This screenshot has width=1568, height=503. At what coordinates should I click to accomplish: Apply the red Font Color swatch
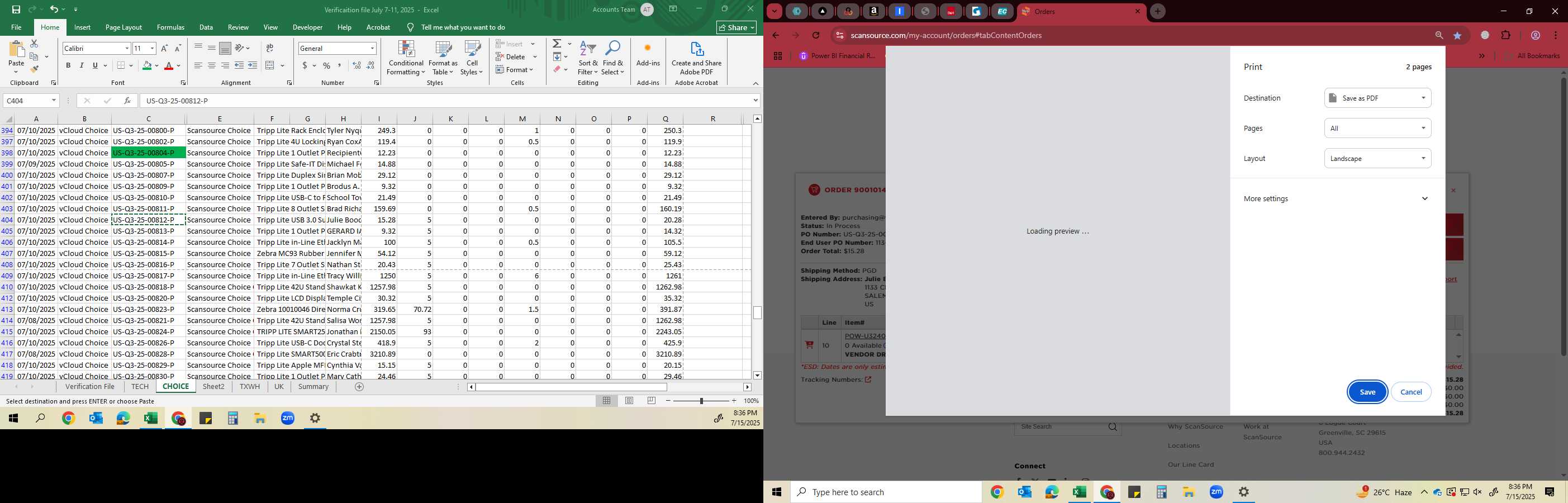169,66
